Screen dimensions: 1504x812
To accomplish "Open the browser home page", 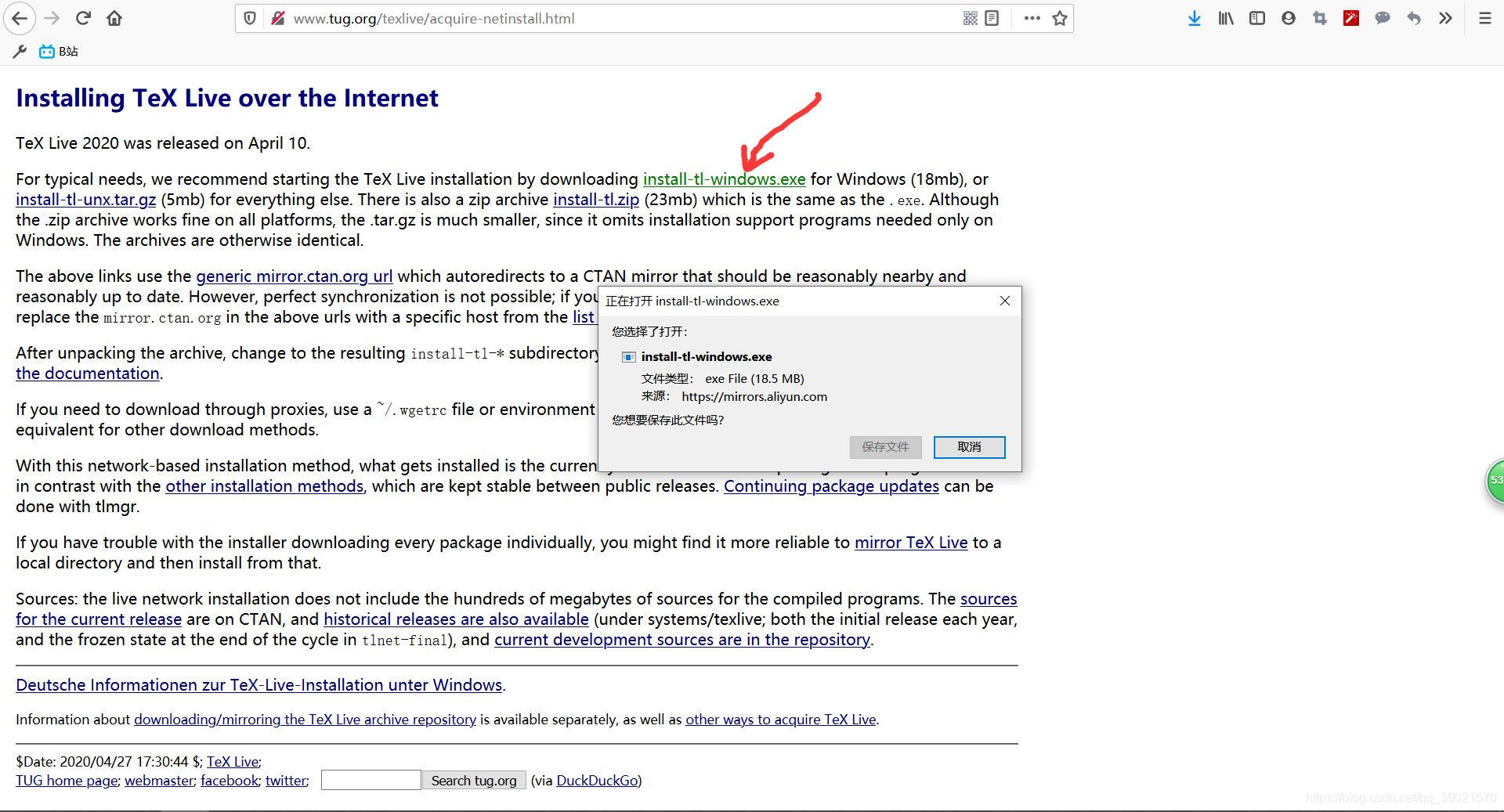I will pos(114,18).
